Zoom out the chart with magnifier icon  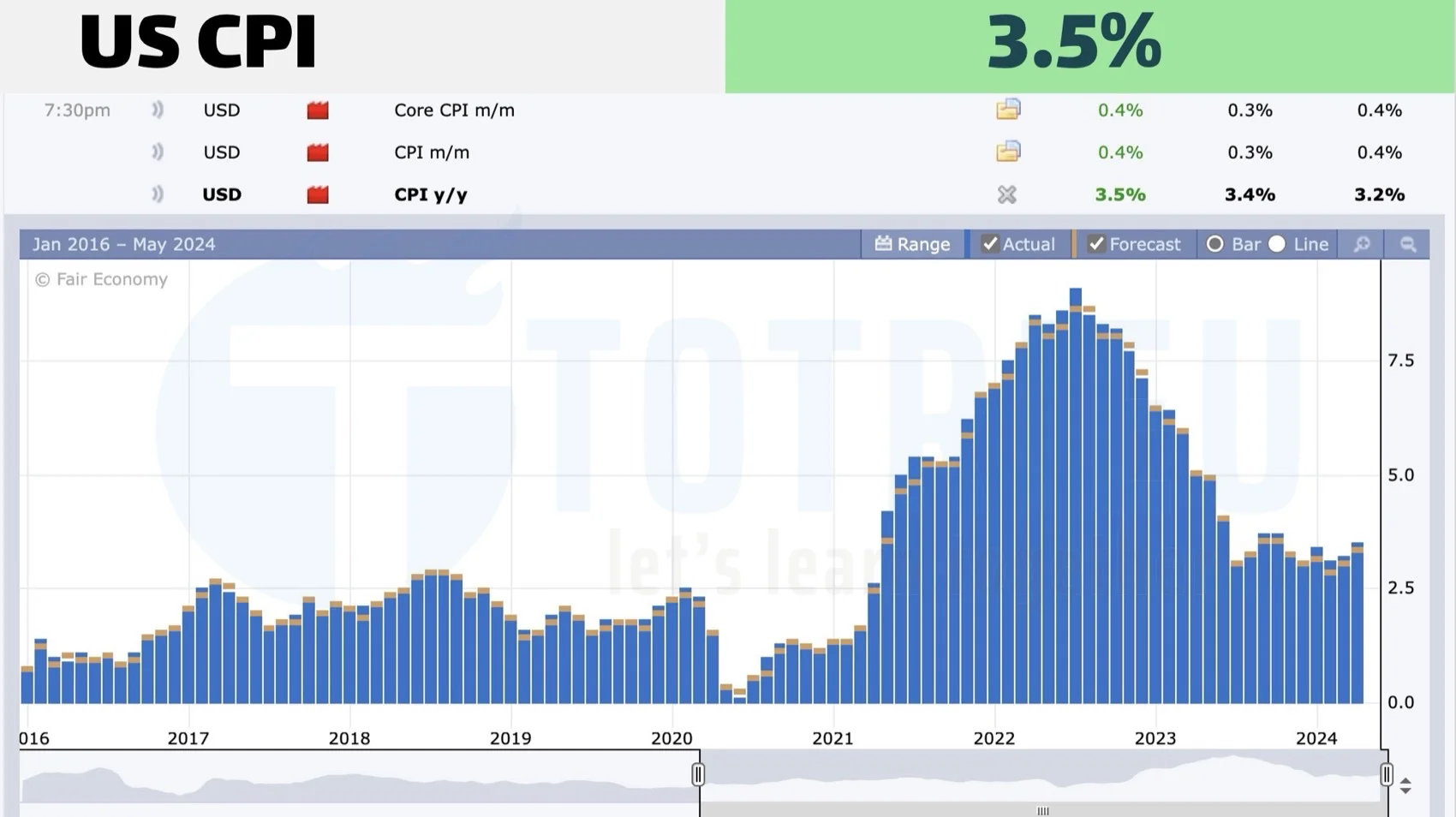coord(1408,244)
